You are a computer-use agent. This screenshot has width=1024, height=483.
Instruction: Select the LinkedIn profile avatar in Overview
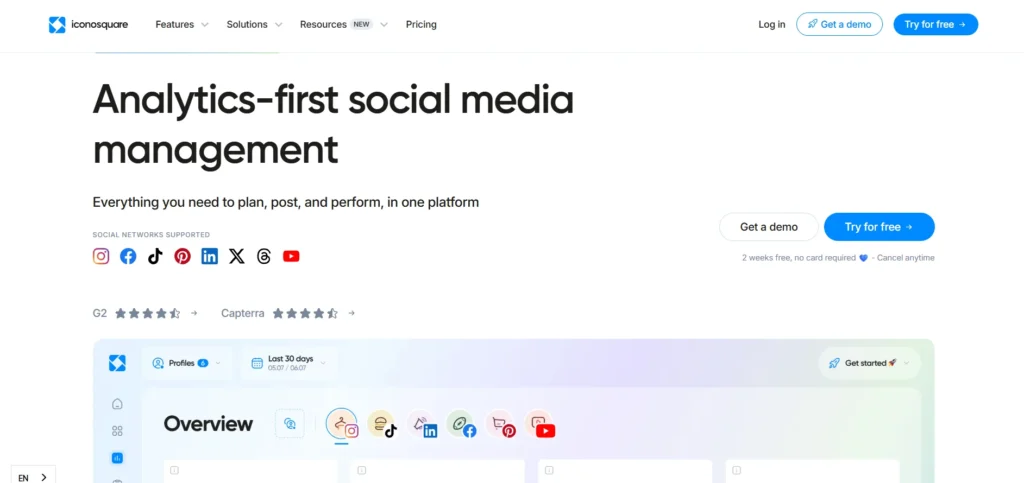[x=421, y=424]
